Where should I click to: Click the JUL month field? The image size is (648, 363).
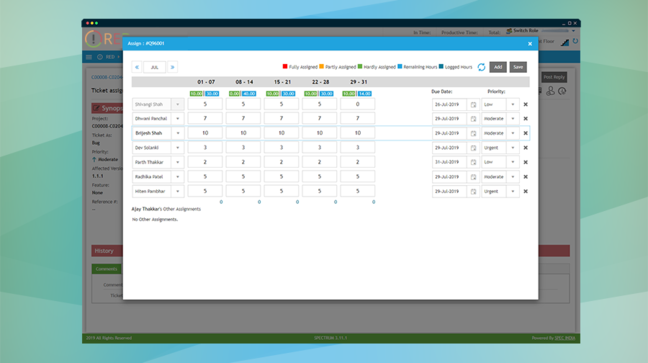coord(155,67)
